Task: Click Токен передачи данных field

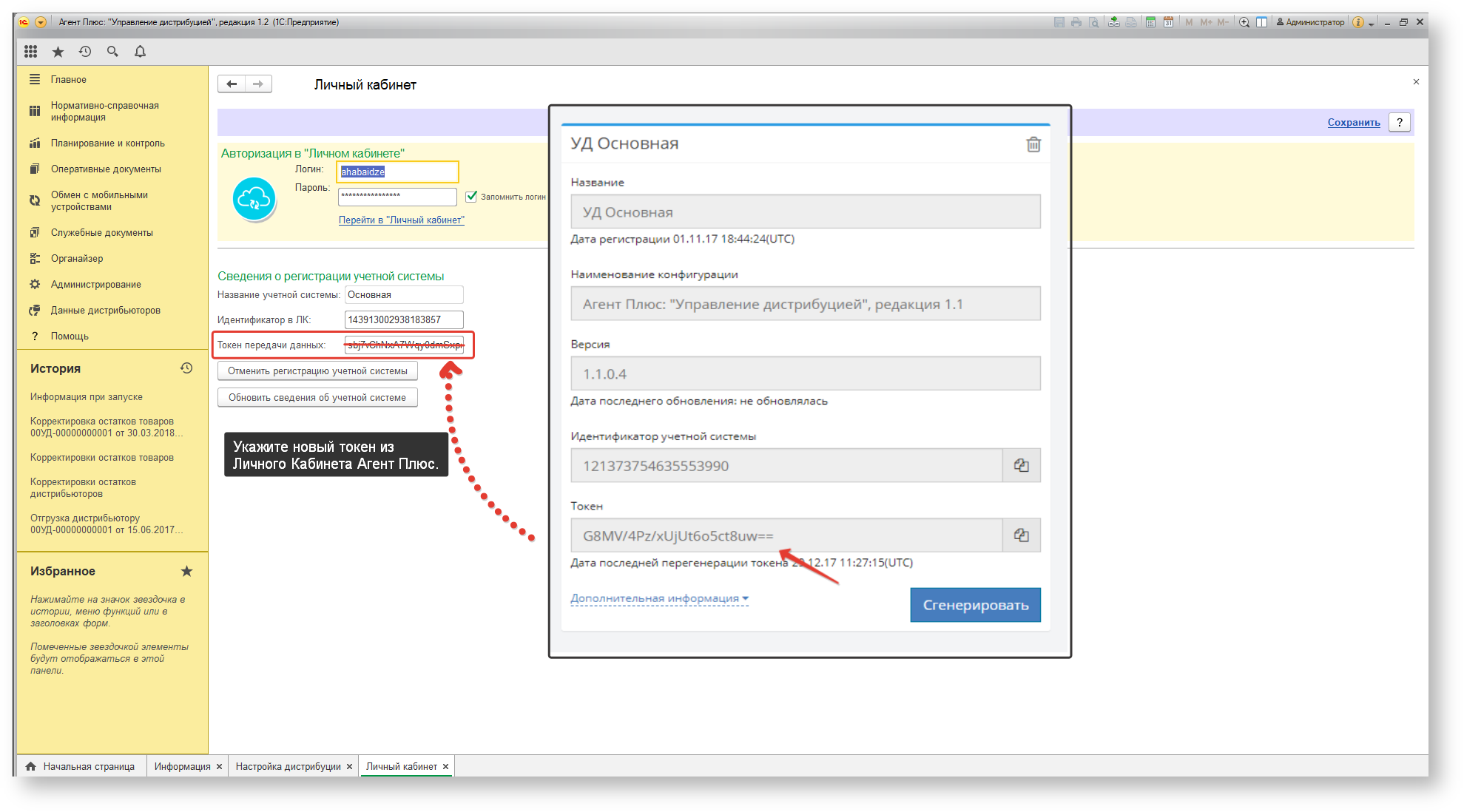Action: [x=404, y=345]
